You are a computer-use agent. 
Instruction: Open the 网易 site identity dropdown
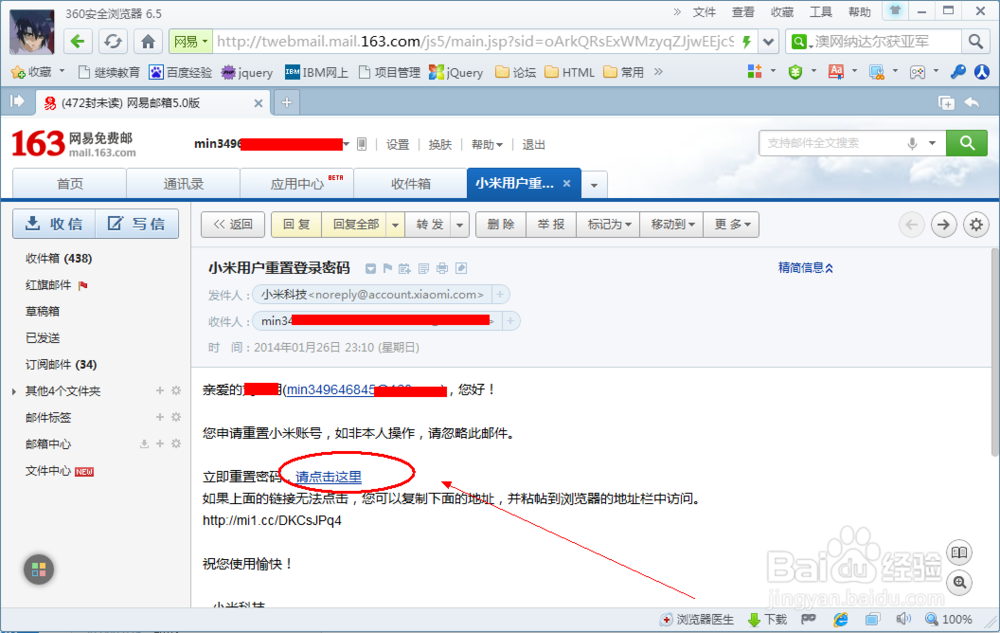pos(191,42)
